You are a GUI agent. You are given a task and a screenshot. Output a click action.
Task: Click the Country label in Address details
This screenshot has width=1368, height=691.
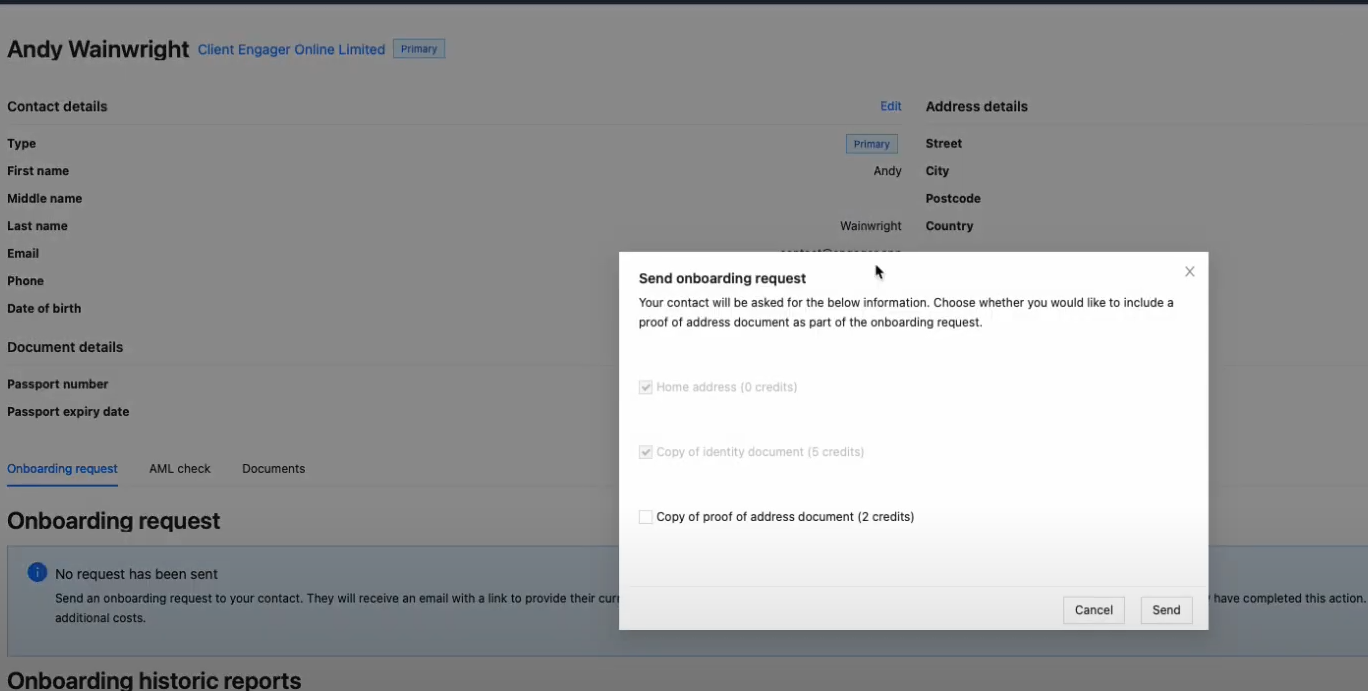[949, 226]
